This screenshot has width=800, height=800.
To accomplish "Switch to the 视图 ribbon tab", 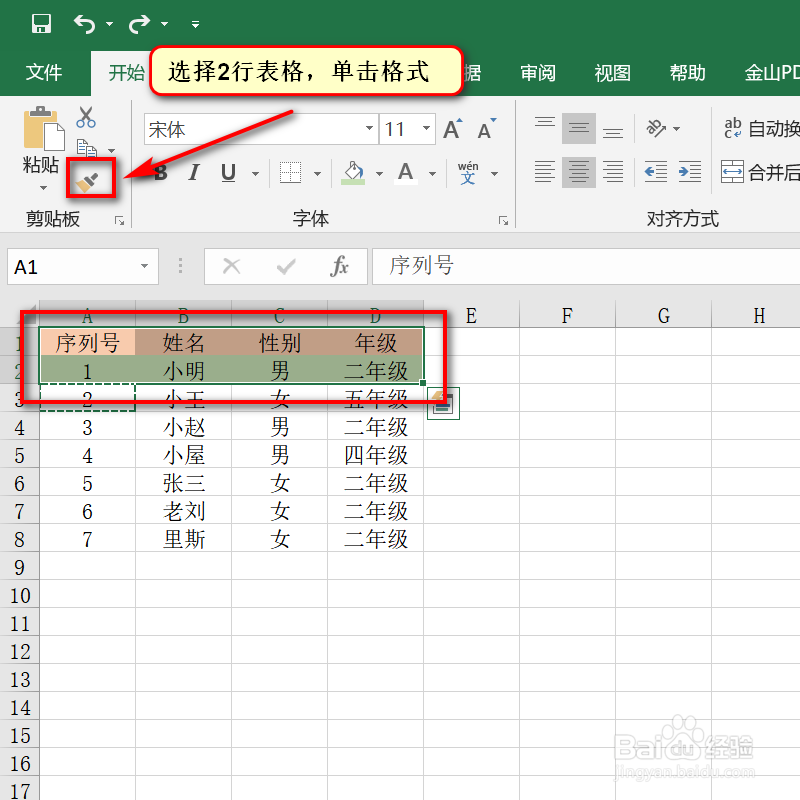I will click(x=612, y=72).
